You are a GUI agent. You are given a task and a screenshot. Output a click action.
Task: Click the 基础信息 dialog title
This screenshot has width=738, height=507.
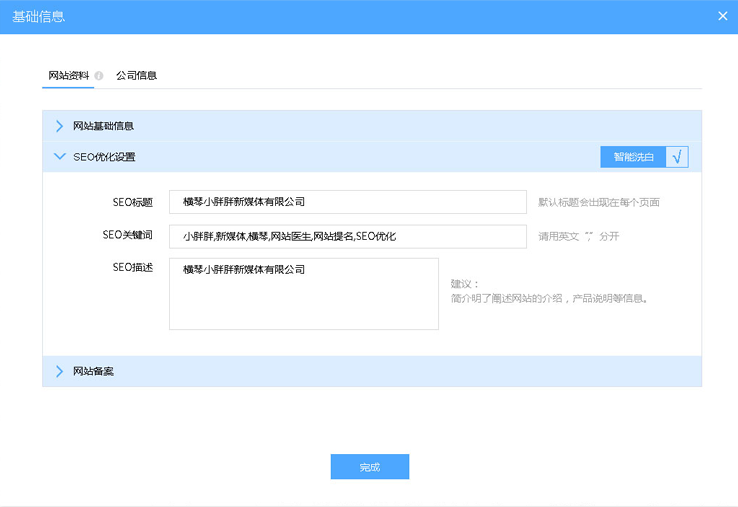click(x=39, y=16)
